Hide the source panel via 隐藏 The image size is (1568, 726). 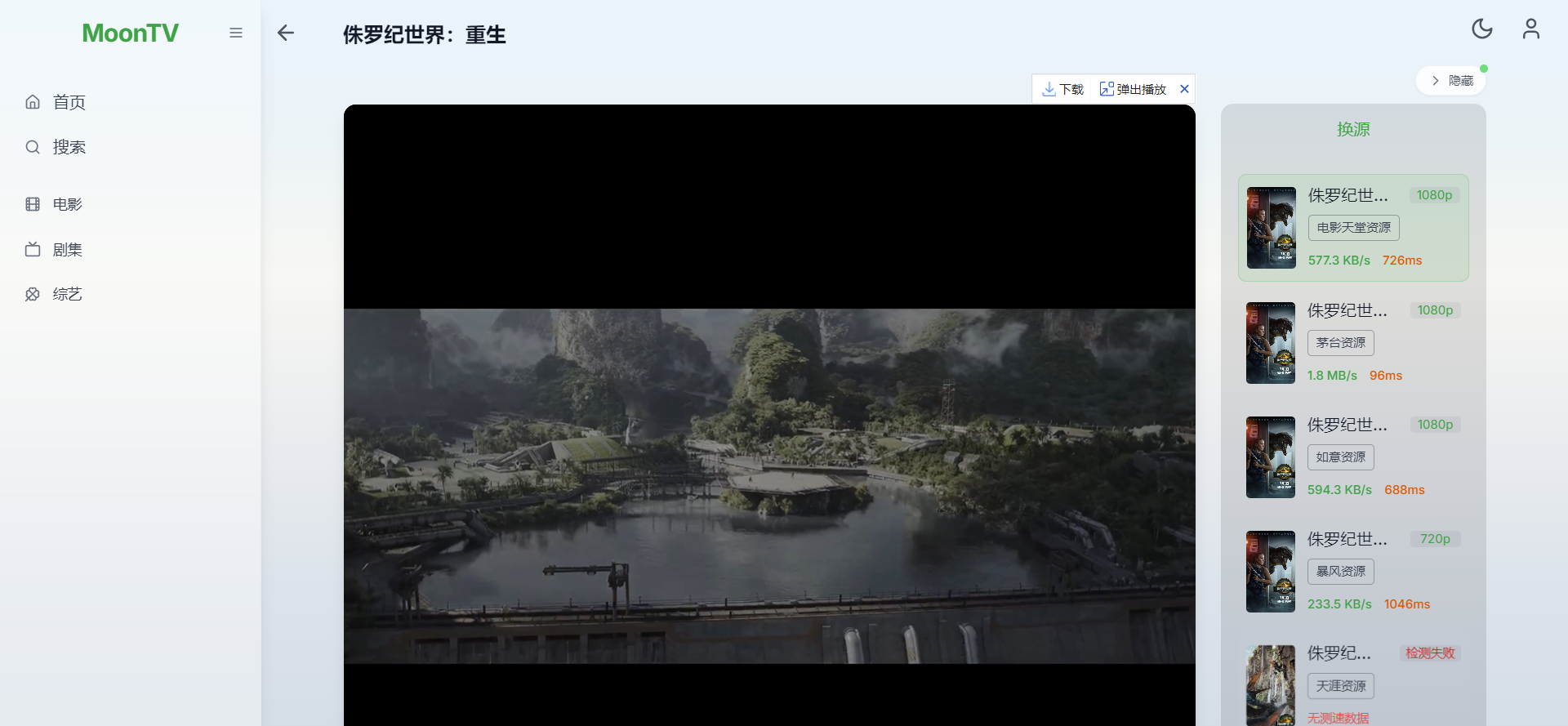point(1451,81)
